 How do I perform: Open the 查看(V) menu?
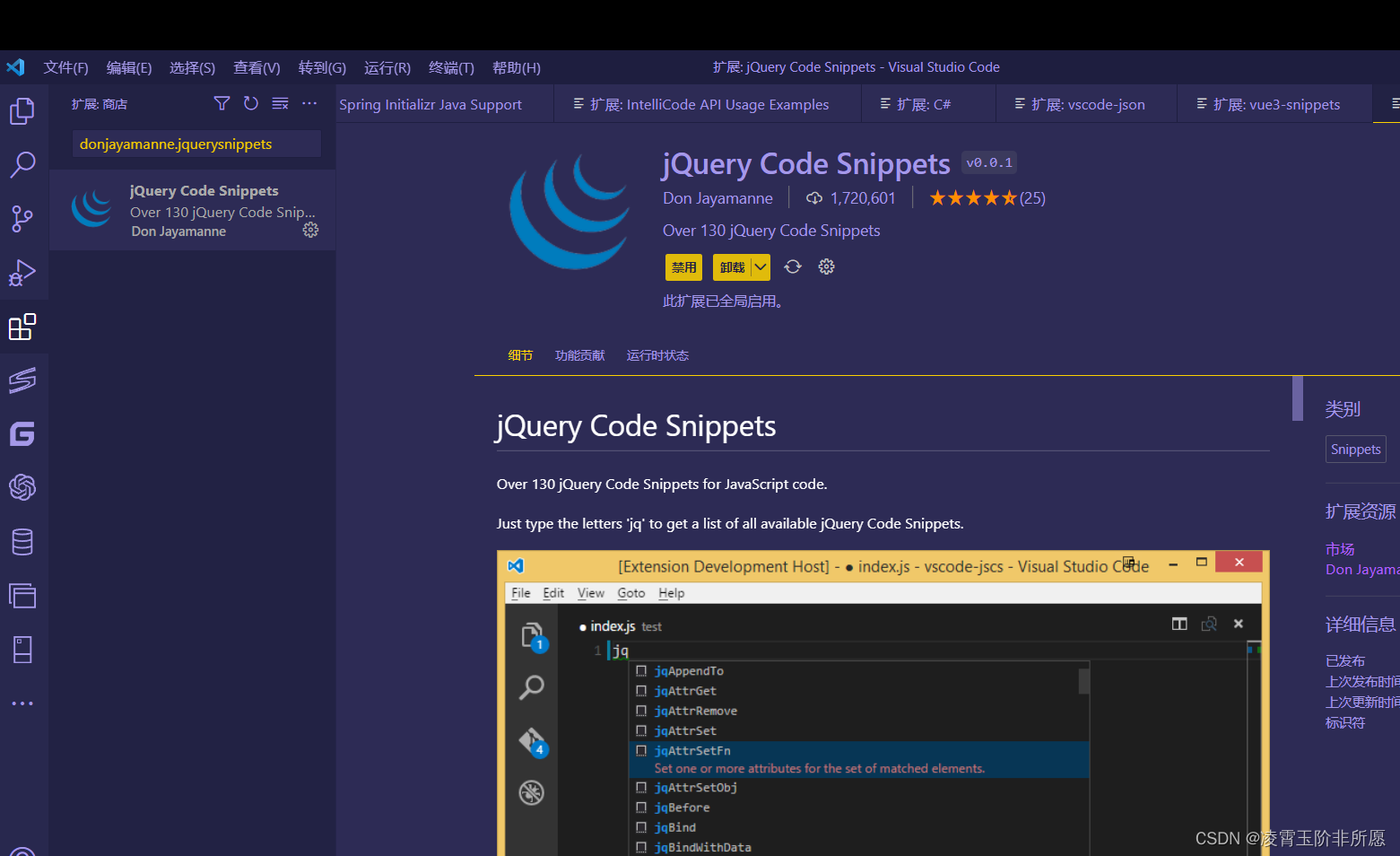point(257,67)
